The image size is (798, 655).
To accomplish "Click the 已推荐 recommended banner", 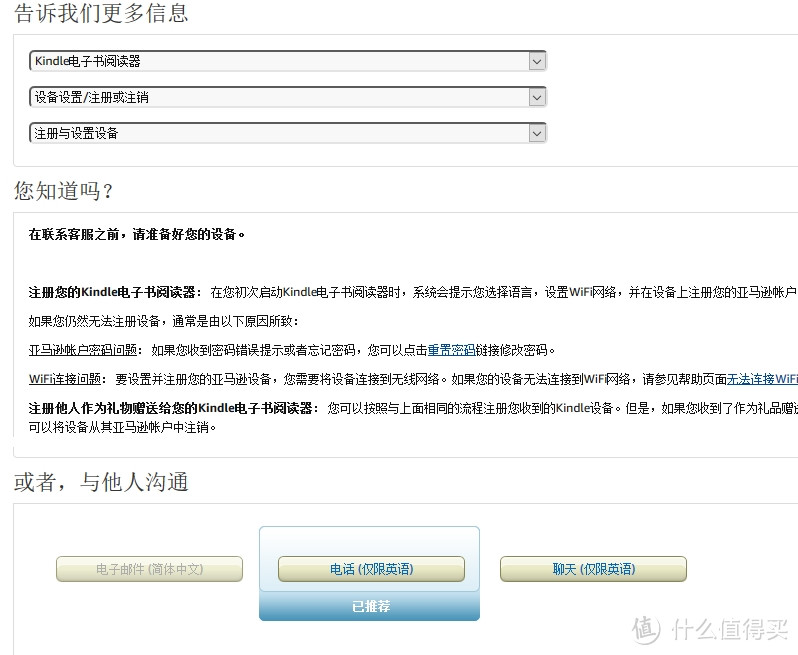I will coord(370,606).
